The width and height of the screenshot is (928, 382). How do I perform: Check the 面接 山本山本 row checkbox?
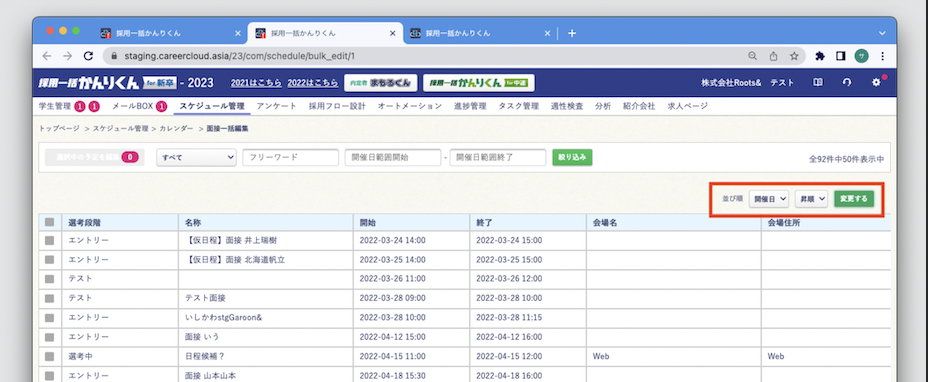pyautogui.click(x=50, y=375)
